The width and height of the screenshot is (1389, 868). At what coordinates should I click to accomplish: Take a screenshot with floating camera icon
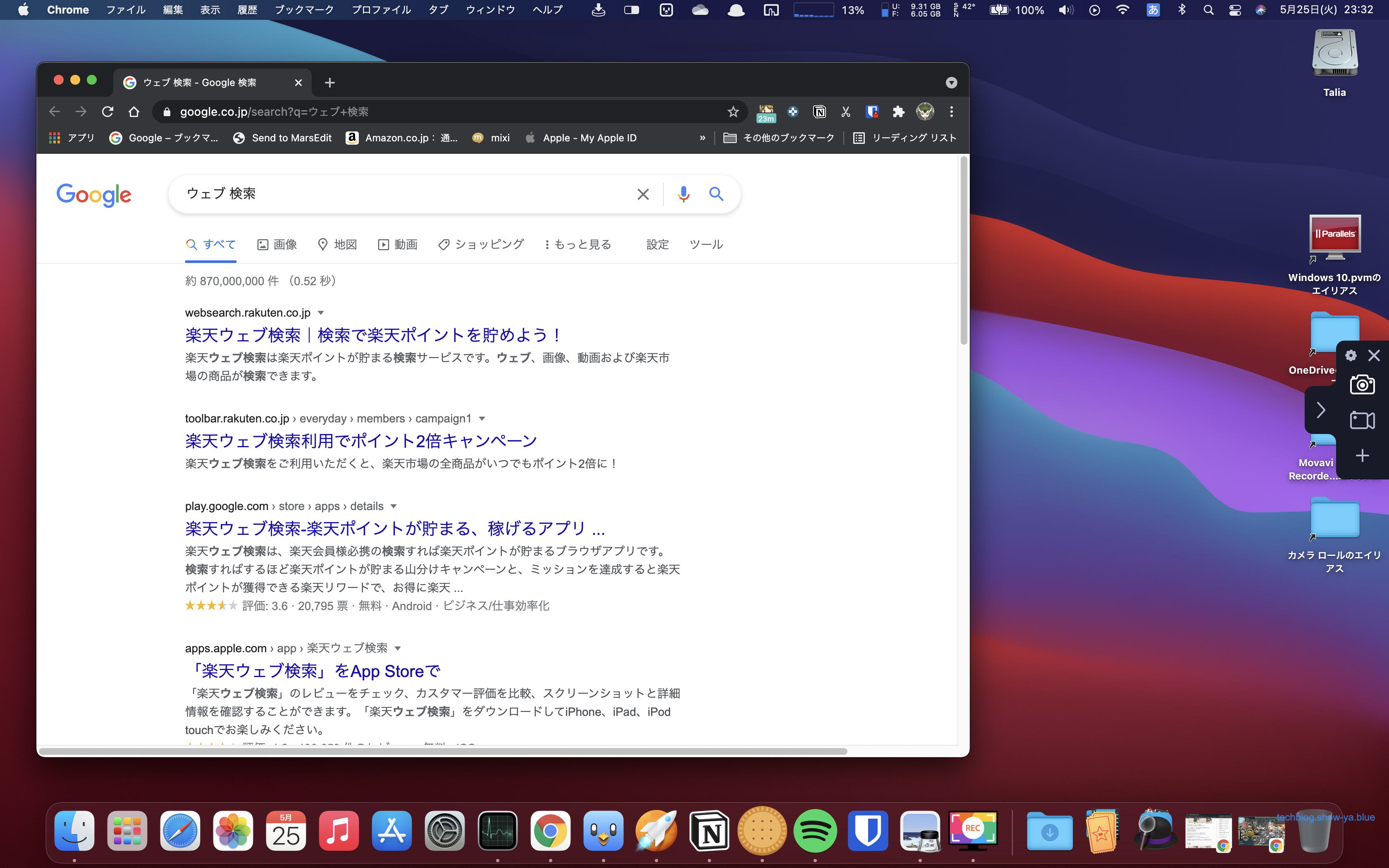click(1362, 385)
